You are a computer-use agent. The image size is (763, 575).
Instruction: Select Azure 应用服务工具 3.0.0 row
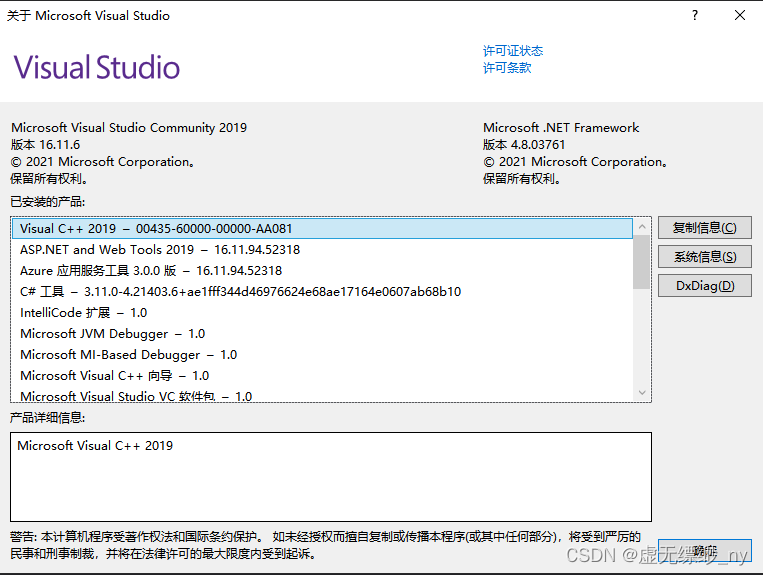322,270
